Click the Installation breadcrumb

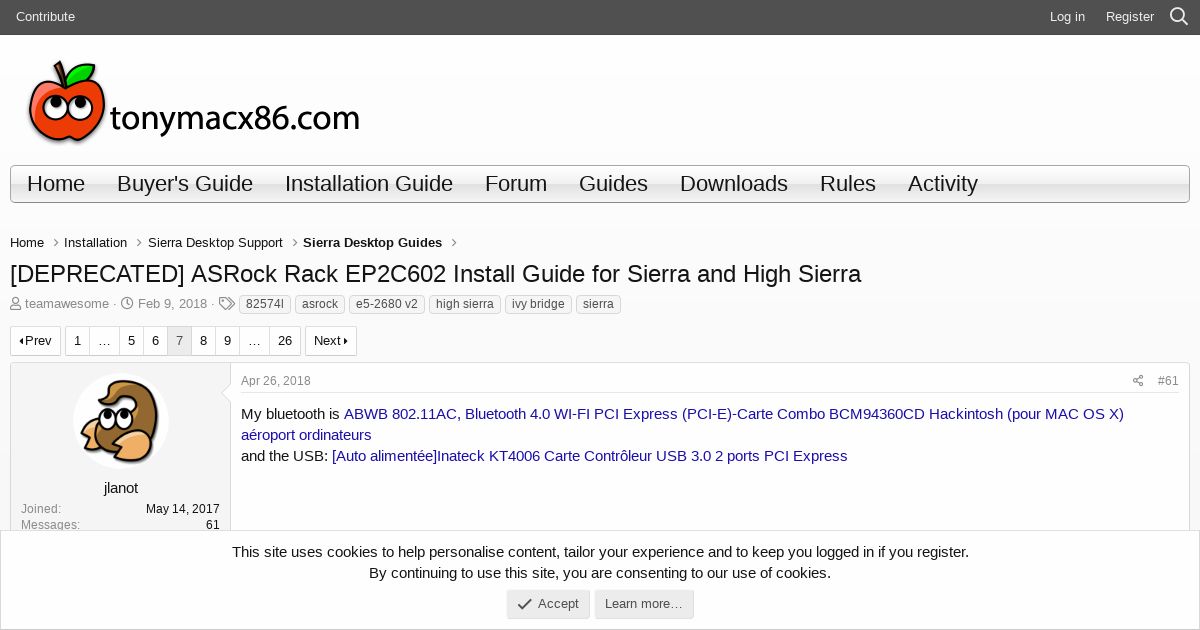click(x=95, y=243)
